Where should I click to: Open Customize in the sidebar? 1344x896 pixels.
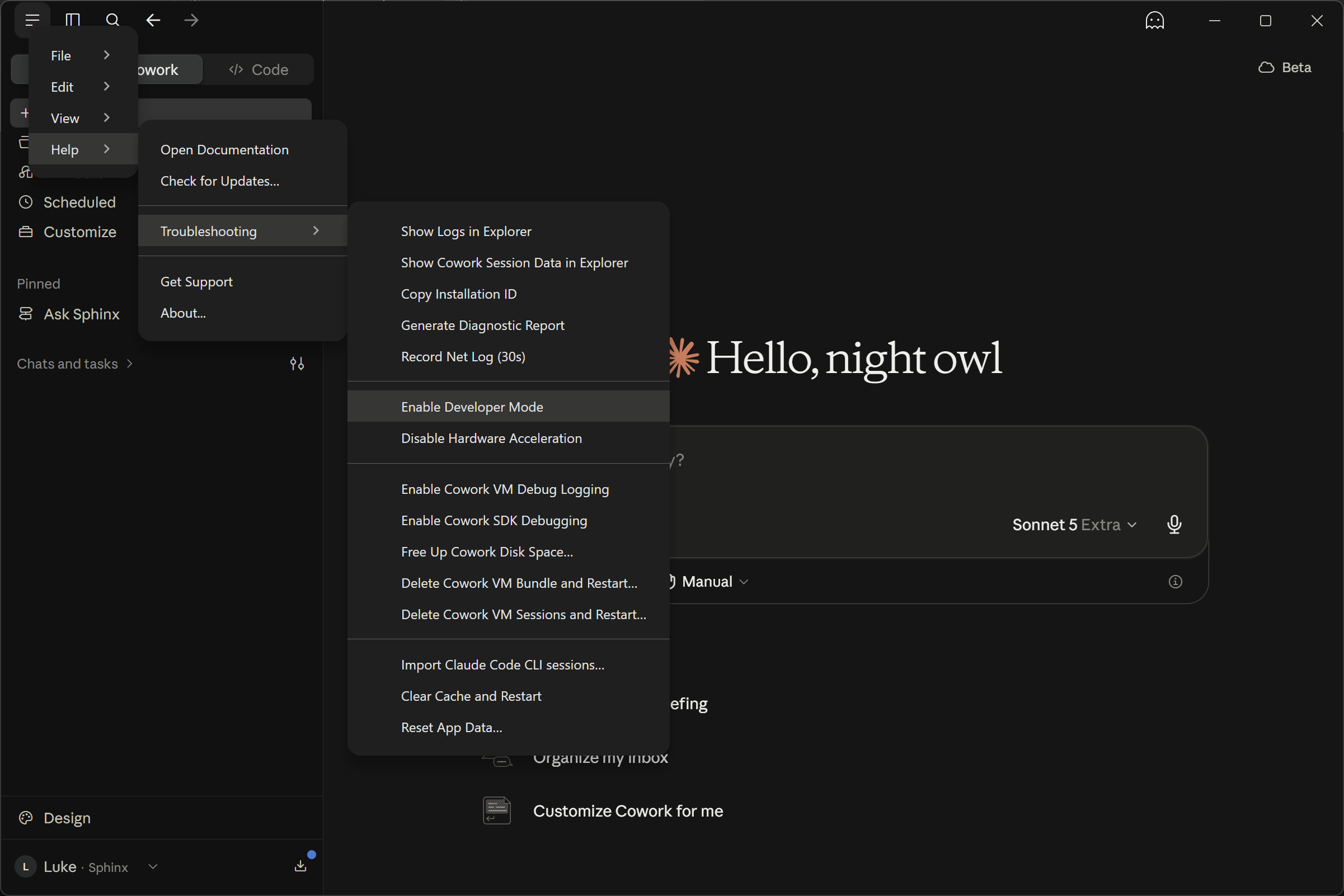tap(75, 232)
